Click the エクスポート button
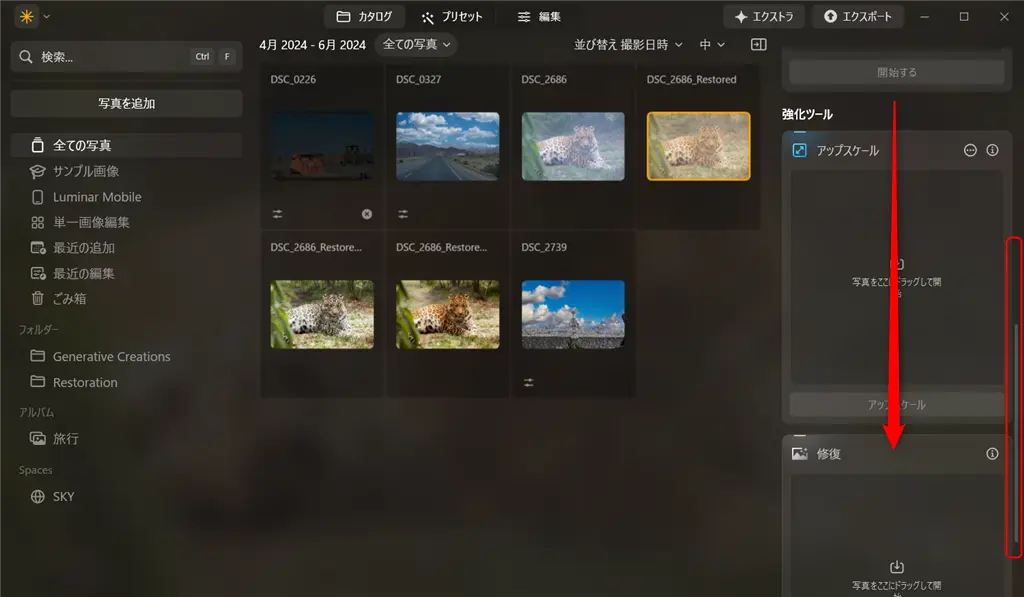 [858, 16]
